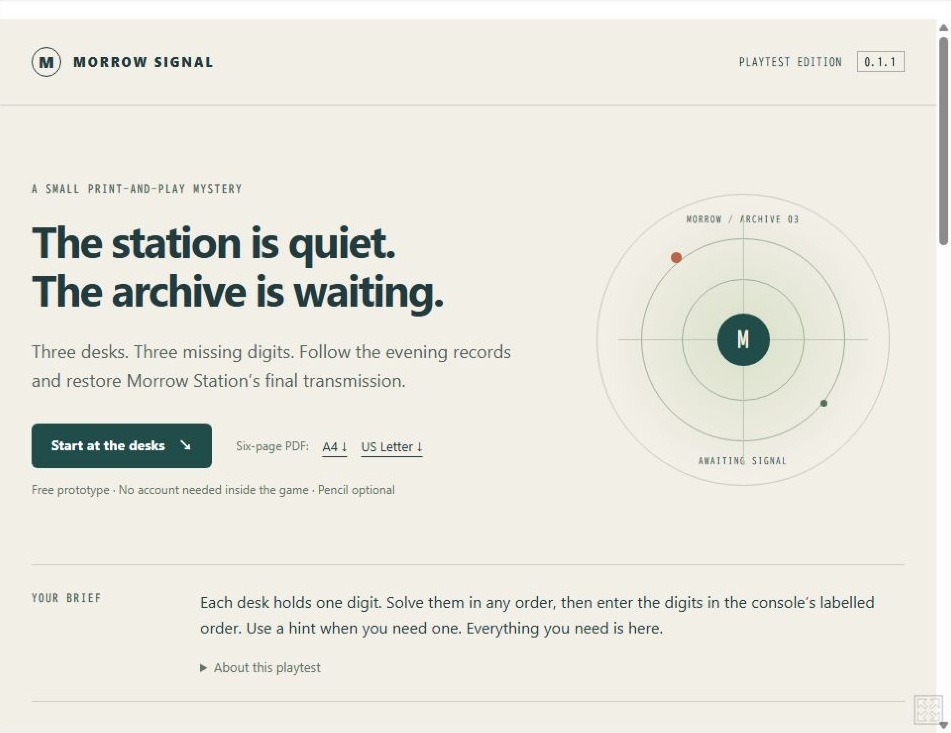Screen dimensions: 951x733
Task: Click the dark green M center of radar
Action: 744,340
